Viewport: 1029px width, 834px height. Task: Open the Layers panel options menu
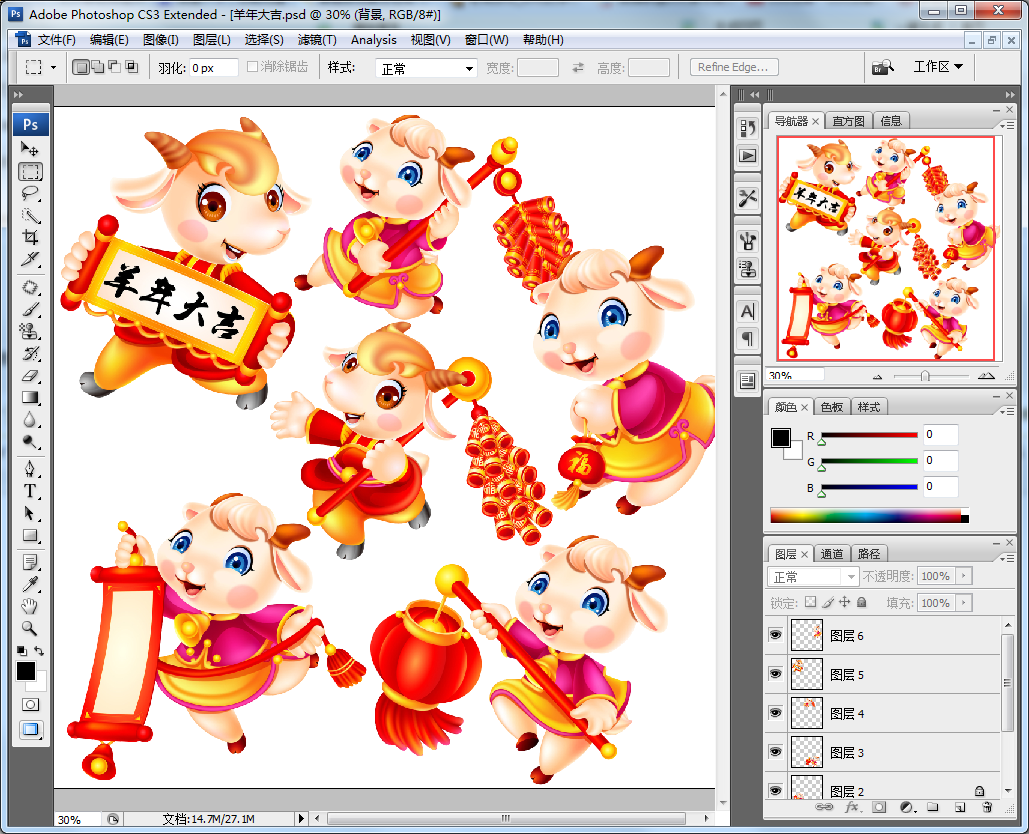tap(1007, 558)
